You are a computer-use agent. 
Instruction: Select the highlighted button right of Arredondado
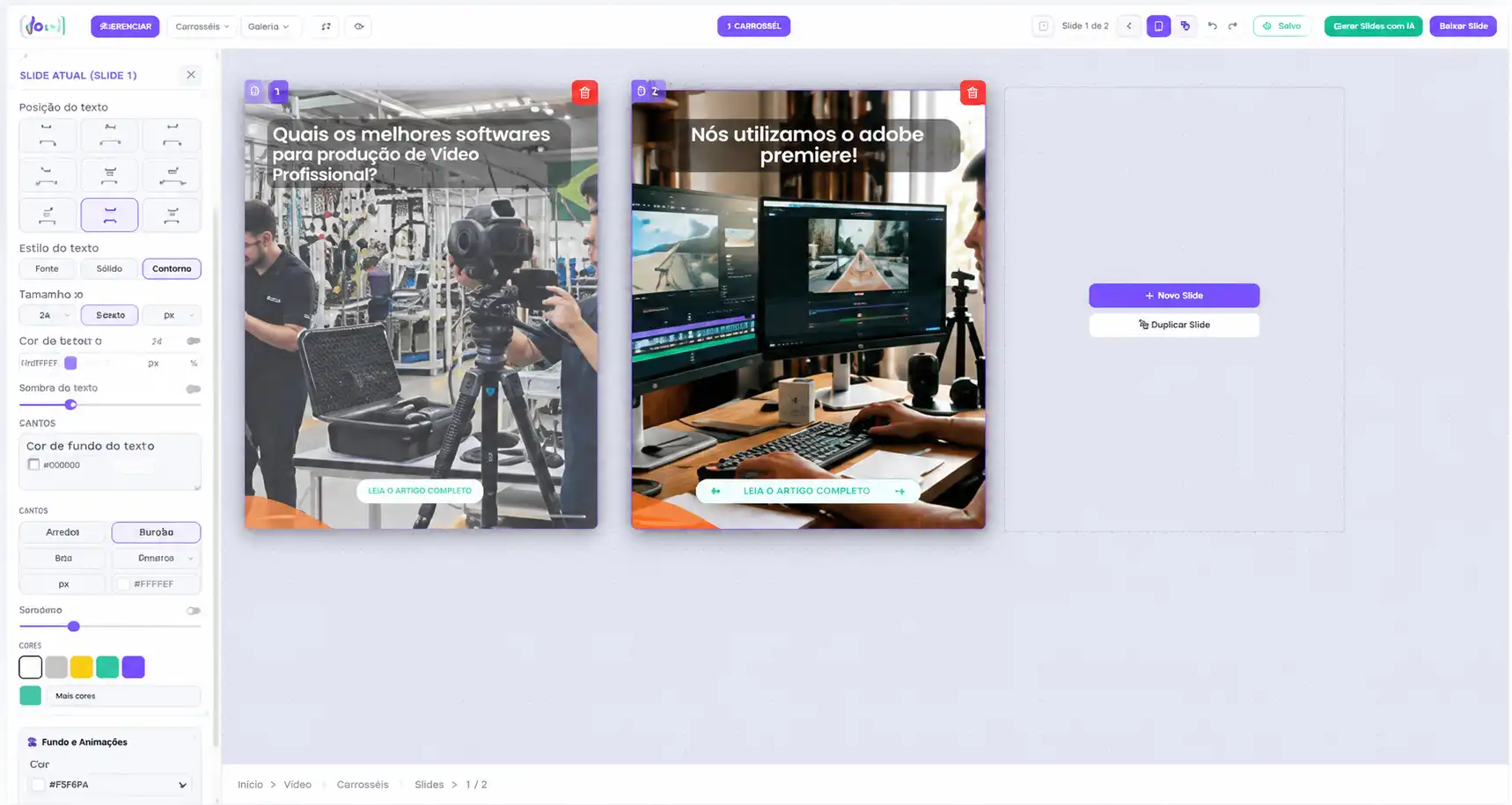[156, 532]
